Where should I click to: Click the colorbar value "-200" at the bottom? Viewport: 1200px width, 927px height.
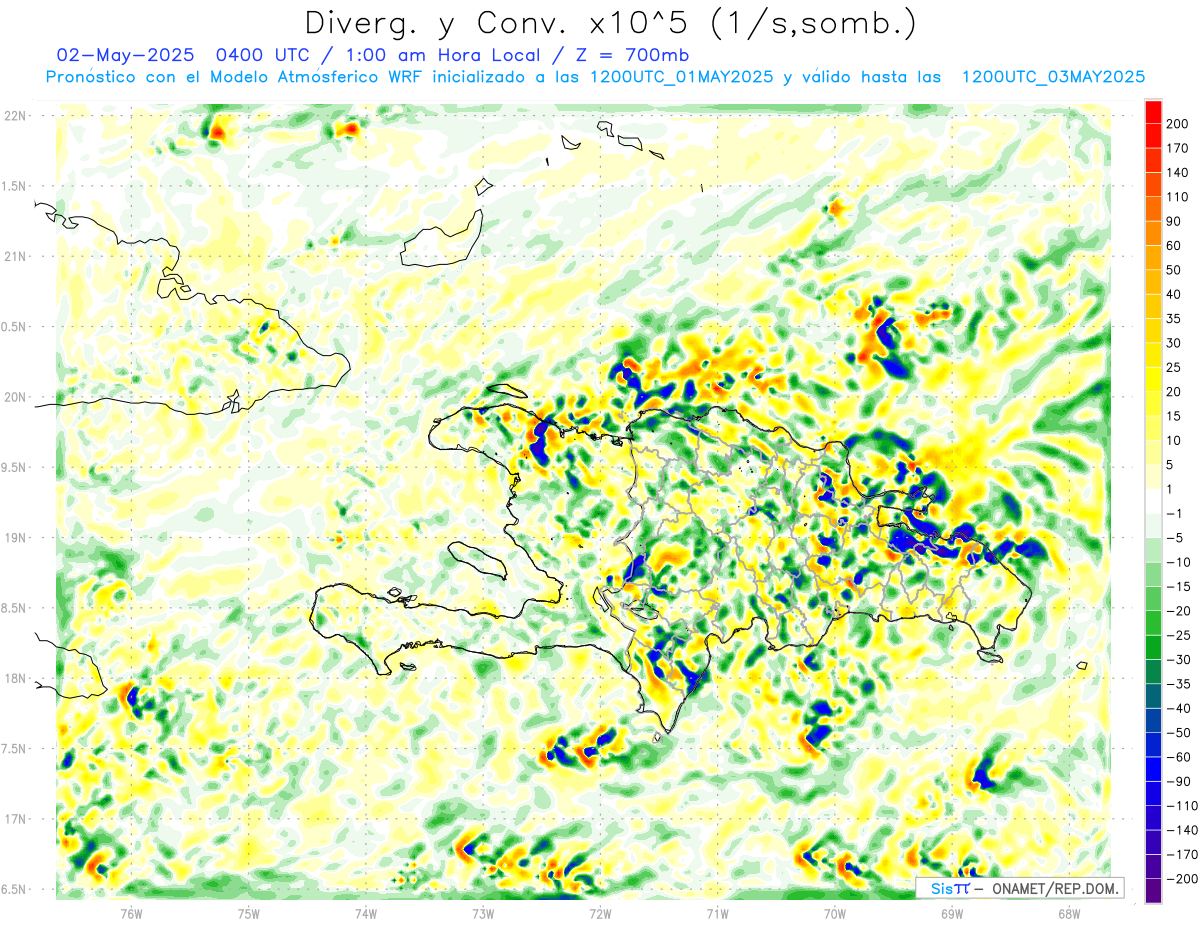point(1180,879)
